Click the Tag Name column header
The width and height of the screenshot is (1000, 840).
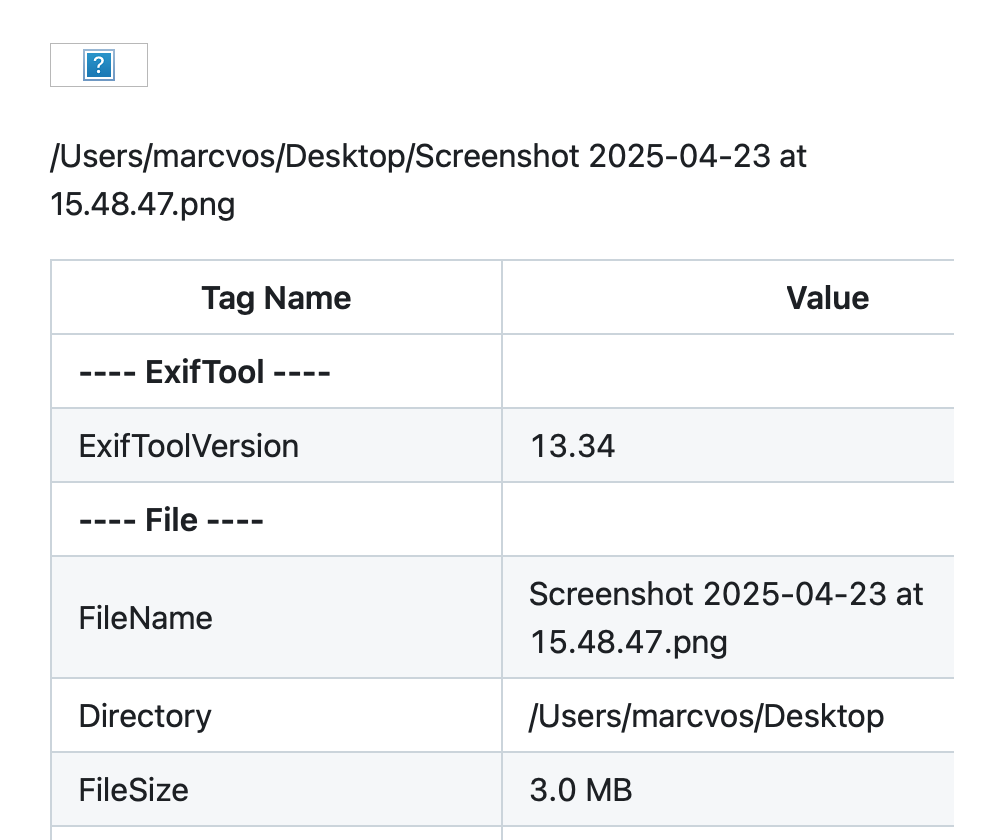276,298
